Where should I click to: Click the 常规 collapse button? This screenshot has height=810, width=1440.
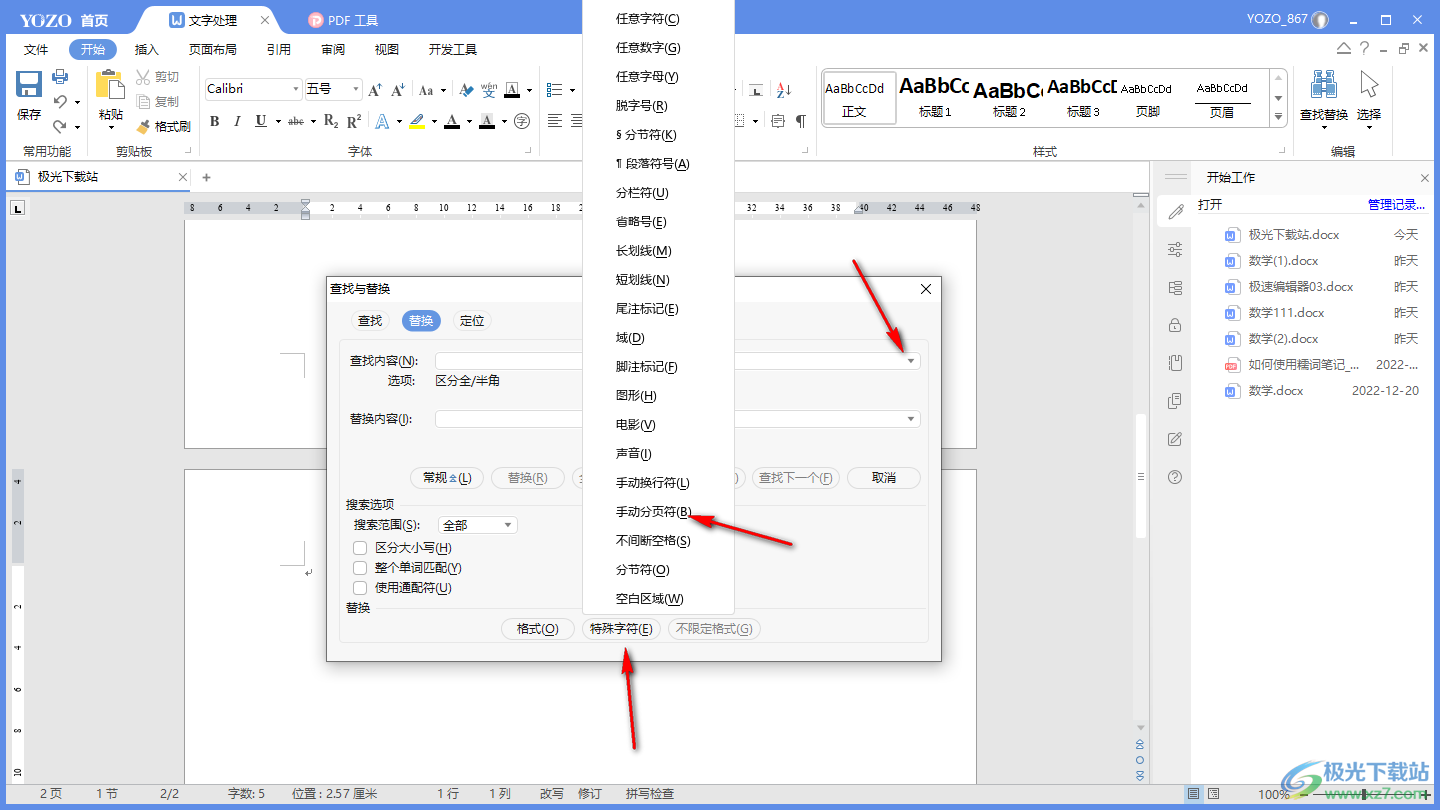click(447, 478)
